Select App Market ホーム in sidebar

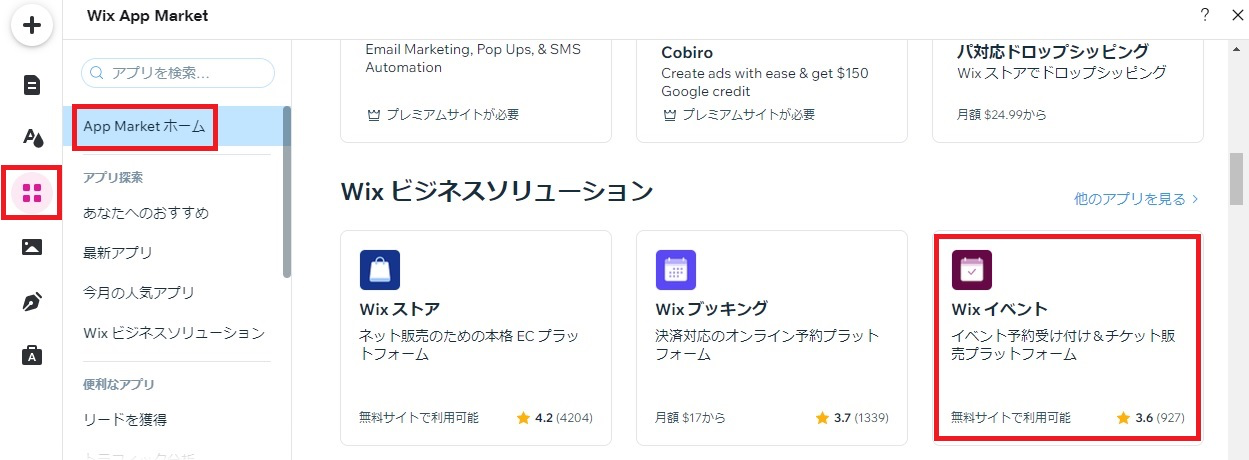pos(145,127)
